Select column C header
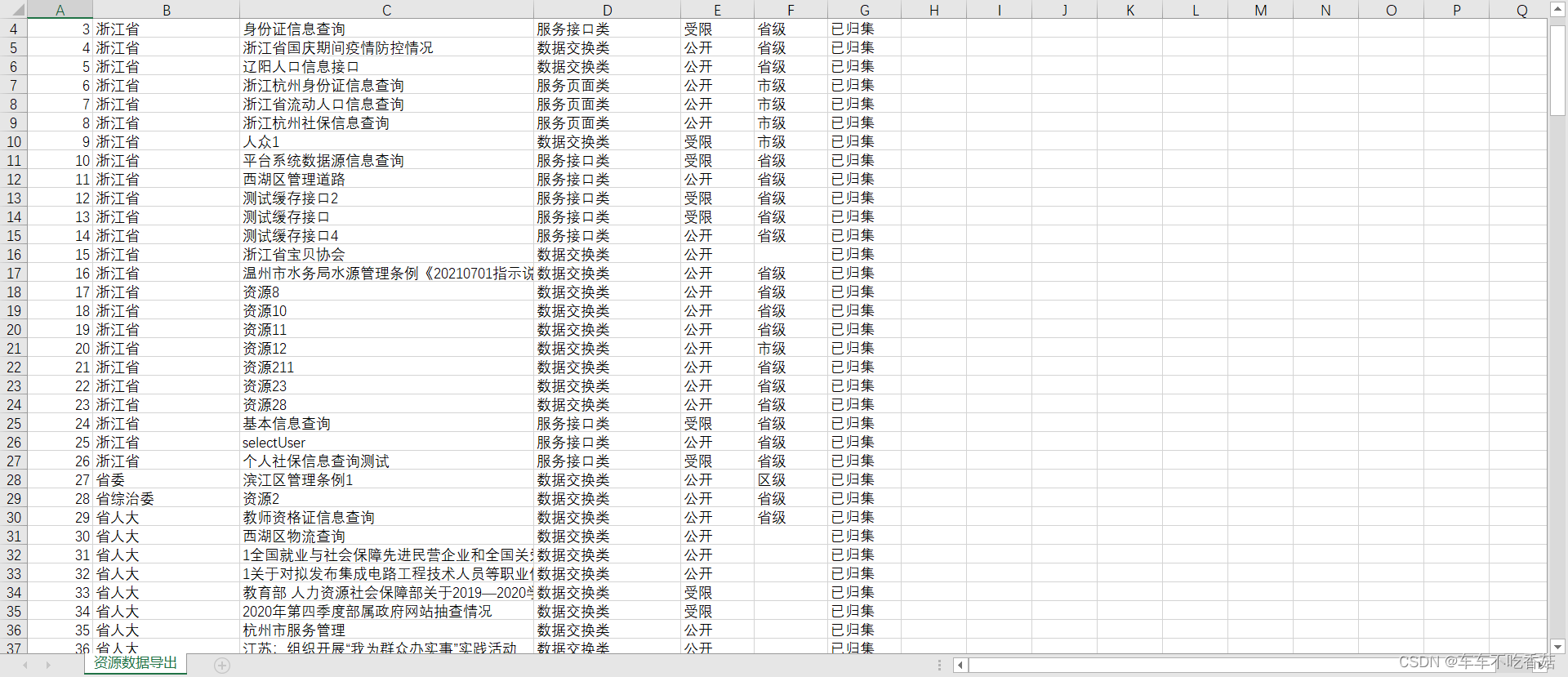Viewport: 1568px width, 677px height. tap(387, 10)
